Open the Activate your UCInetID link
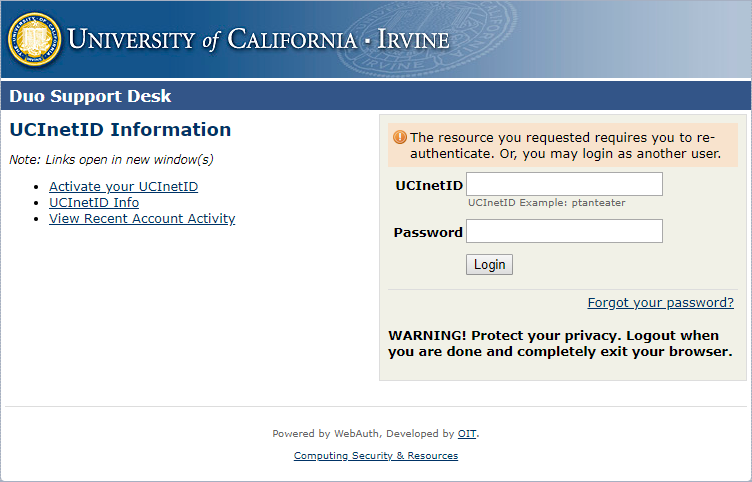Screen dimensions: 752x482 123,187
